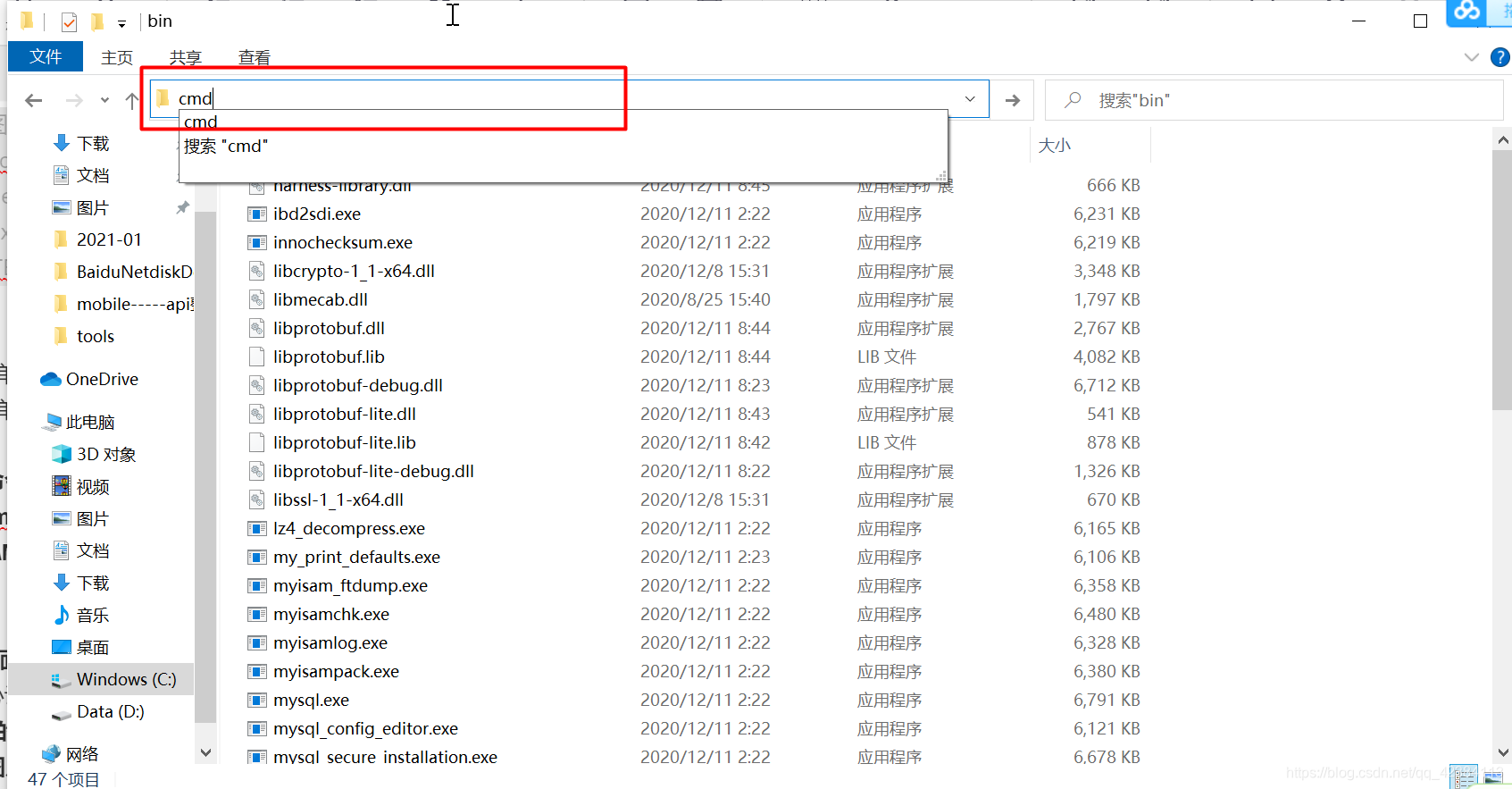Select the libprotobuf-lite.dll file icon
1512x789 pixels.
click(x=256, y=414)
